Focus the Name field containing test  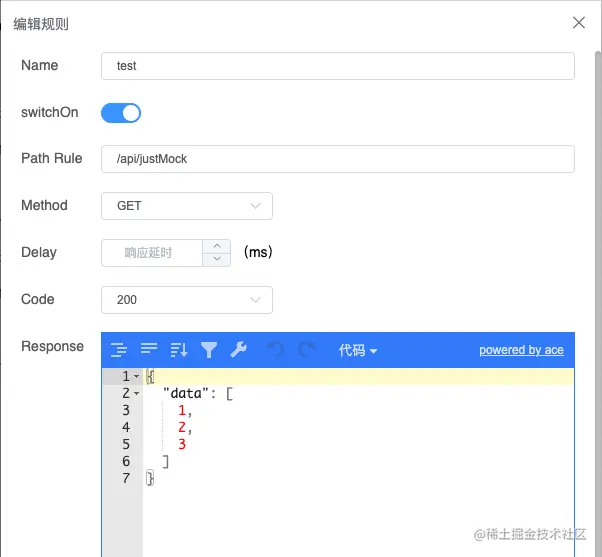tap(338, 66)
